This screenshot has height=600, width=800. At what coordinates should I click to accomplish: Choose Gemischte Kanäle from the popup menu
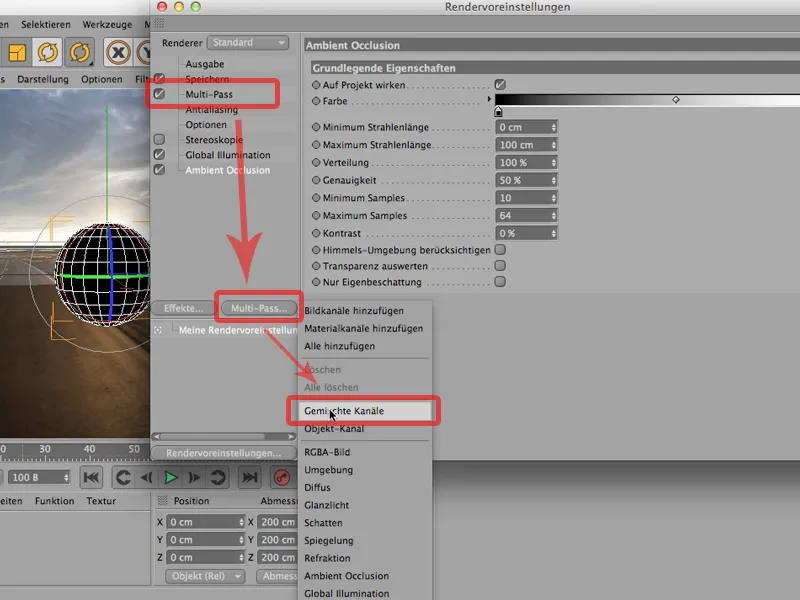[364, 411]
